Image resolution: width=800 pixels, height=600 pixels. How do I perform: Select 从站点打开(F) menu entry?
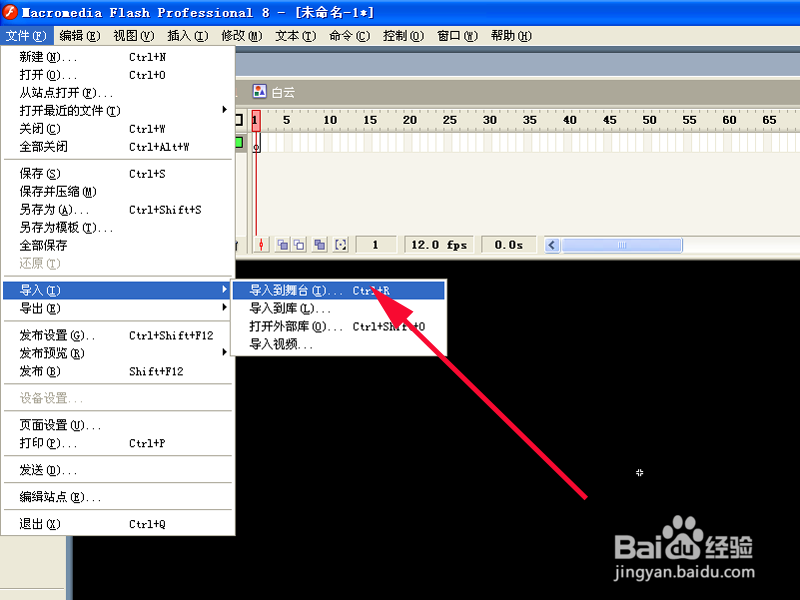point(117,93)
